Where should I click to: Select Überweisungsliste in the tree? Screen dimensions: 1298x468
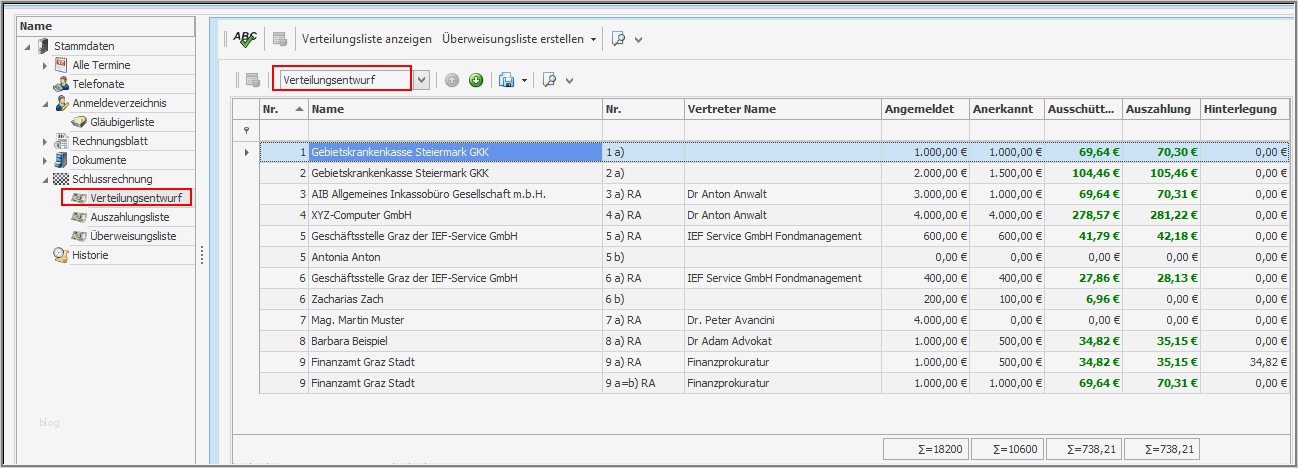coord(134,236)
